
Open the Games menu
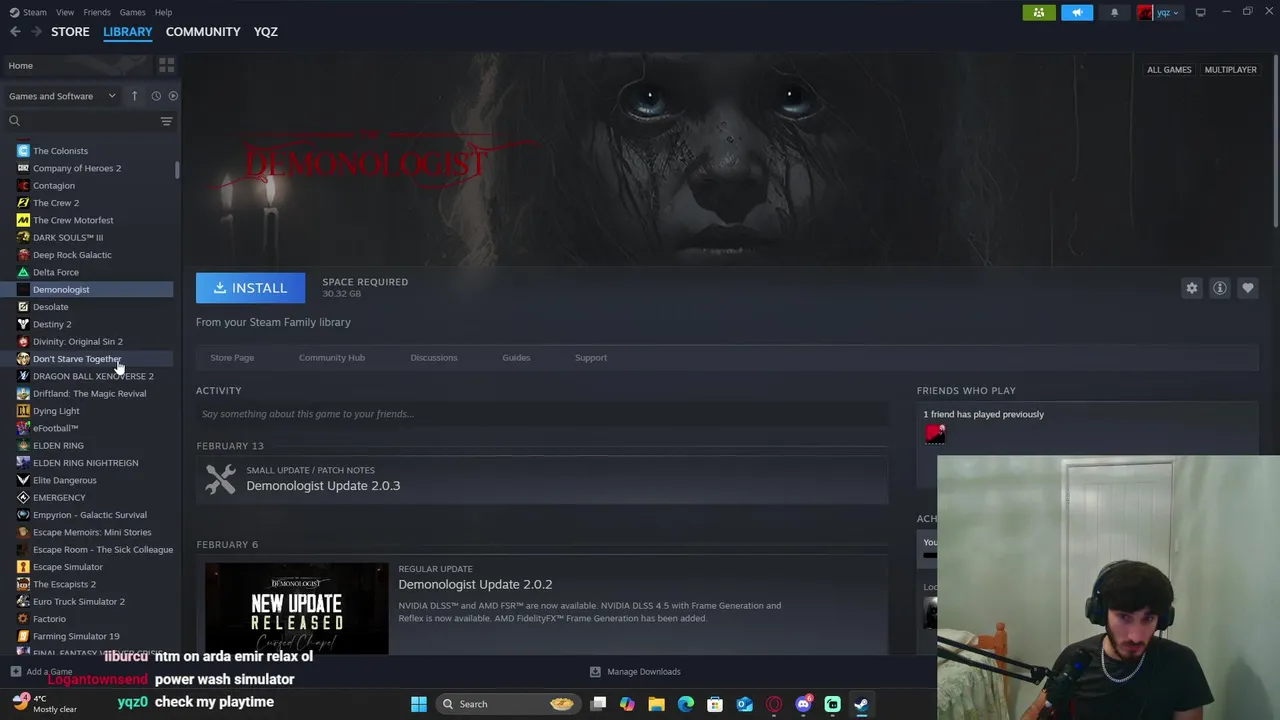132,12
